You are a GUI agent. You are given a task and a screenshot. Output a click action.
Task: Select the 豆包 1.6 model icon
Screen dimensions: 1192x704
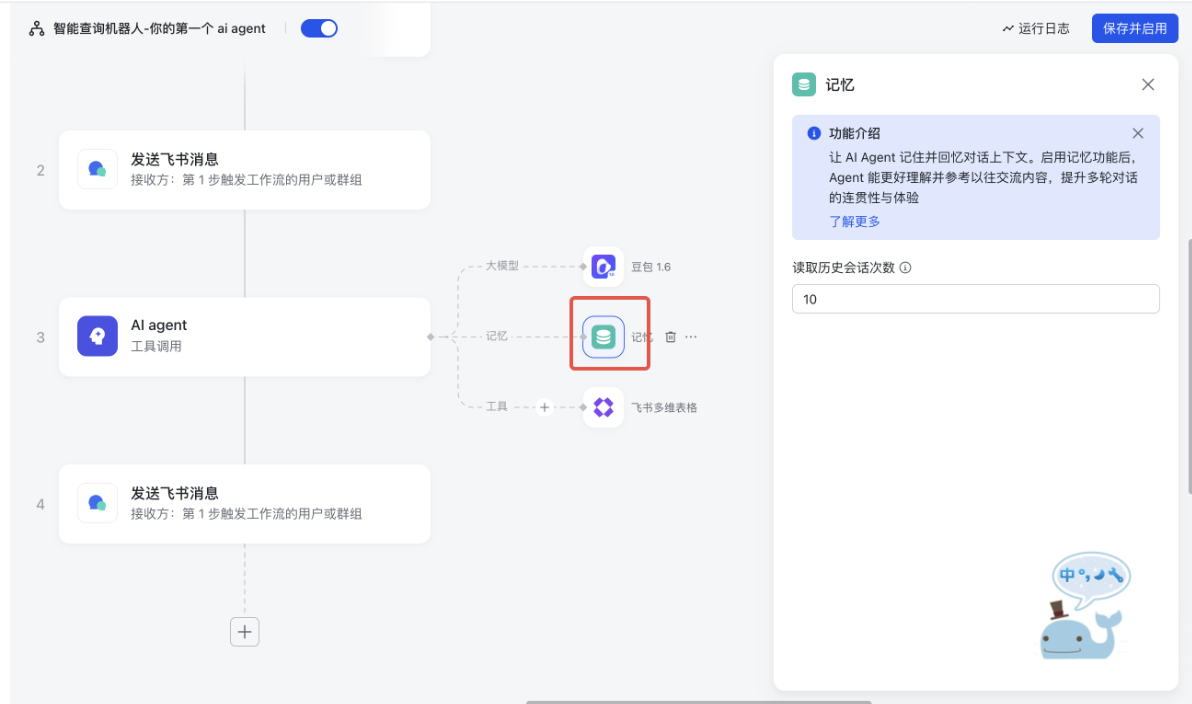(603, 267)
